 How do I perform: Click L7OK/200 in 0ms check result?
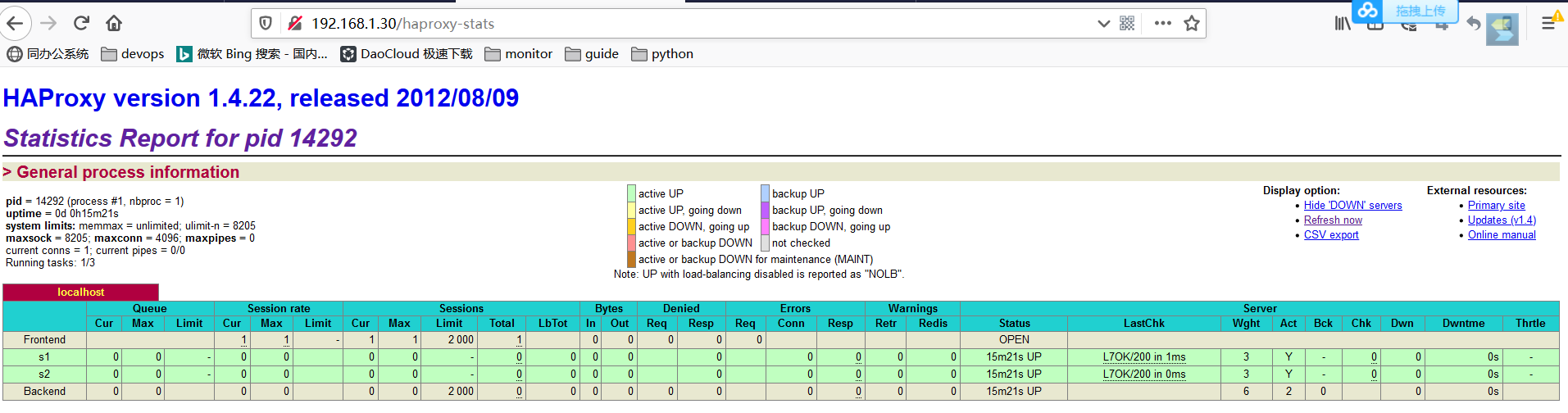pos(1144,374)
